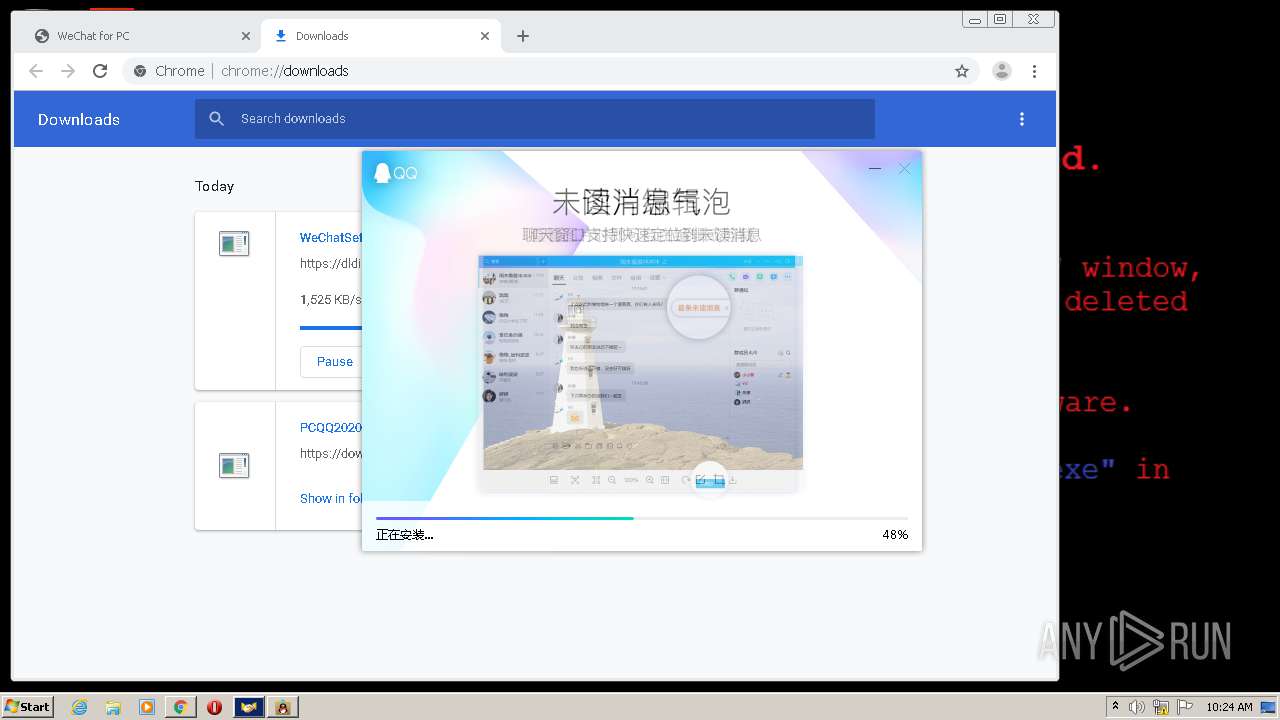Switch to handshake icon app in taskbar

tap(249, 707)
